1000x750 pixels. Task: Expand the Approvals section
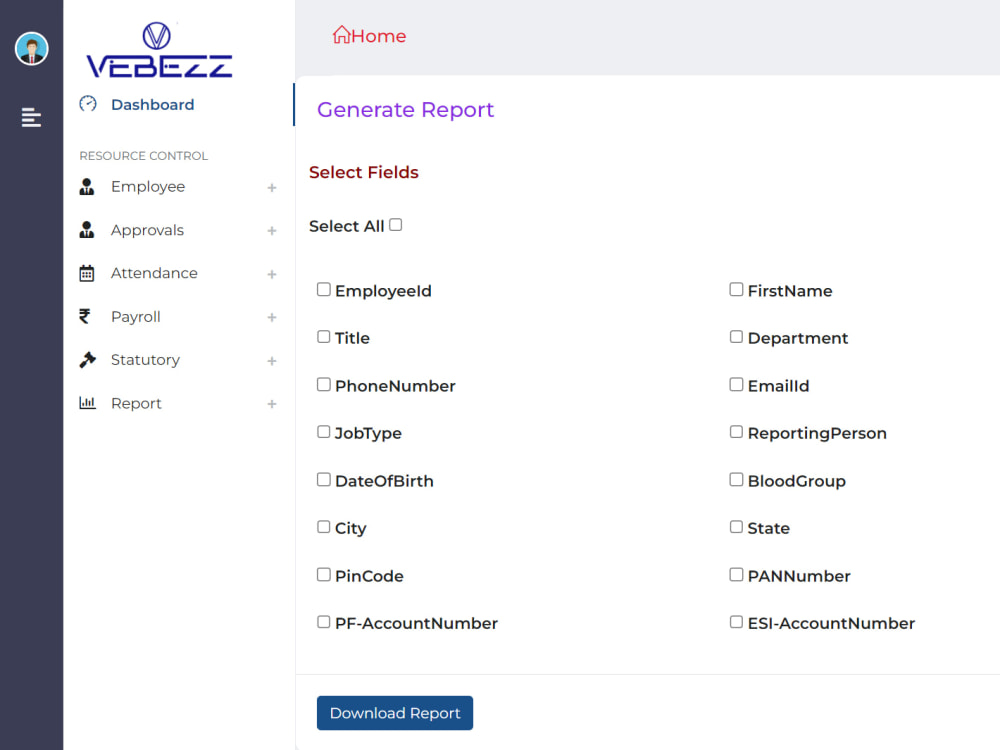click(x=272, y=231)
